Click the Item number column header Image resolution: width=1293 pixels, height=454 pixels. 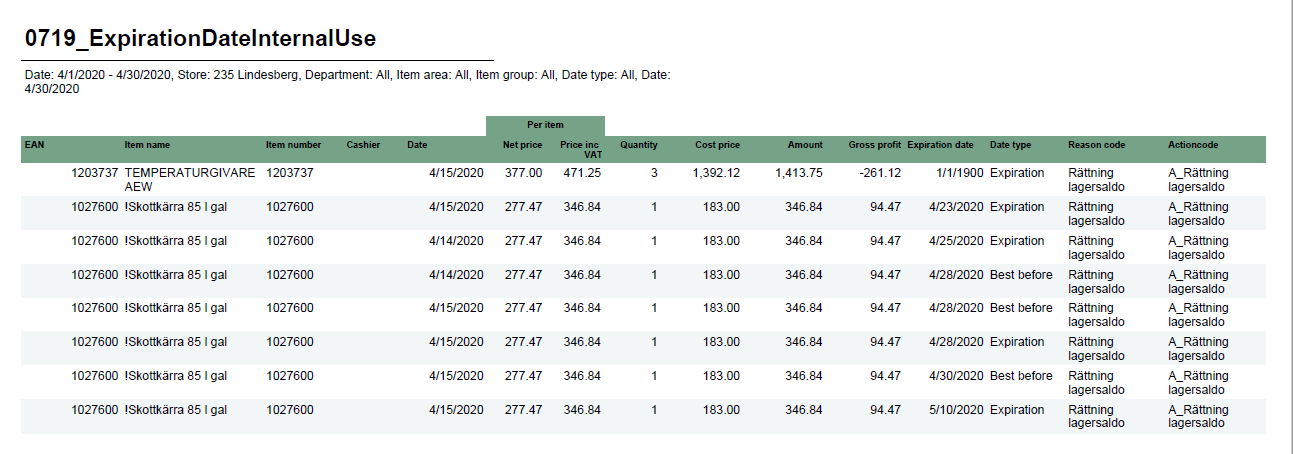(x=293, y=145)
